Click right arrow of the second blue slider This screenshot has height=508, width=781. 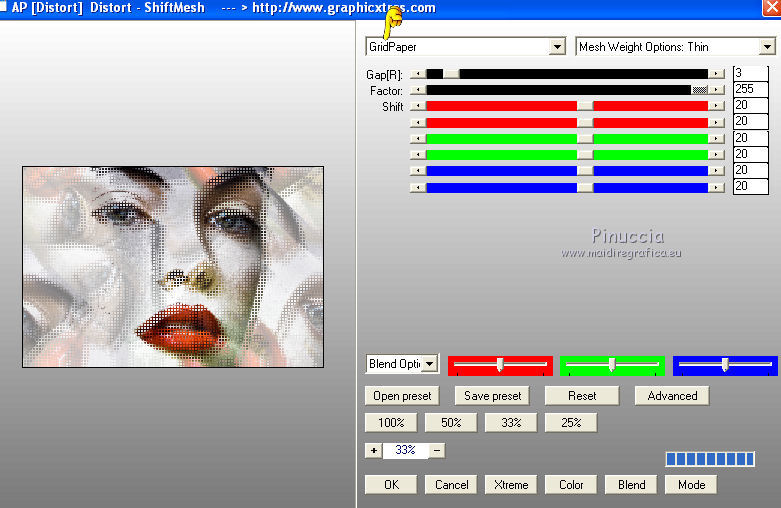716,187
